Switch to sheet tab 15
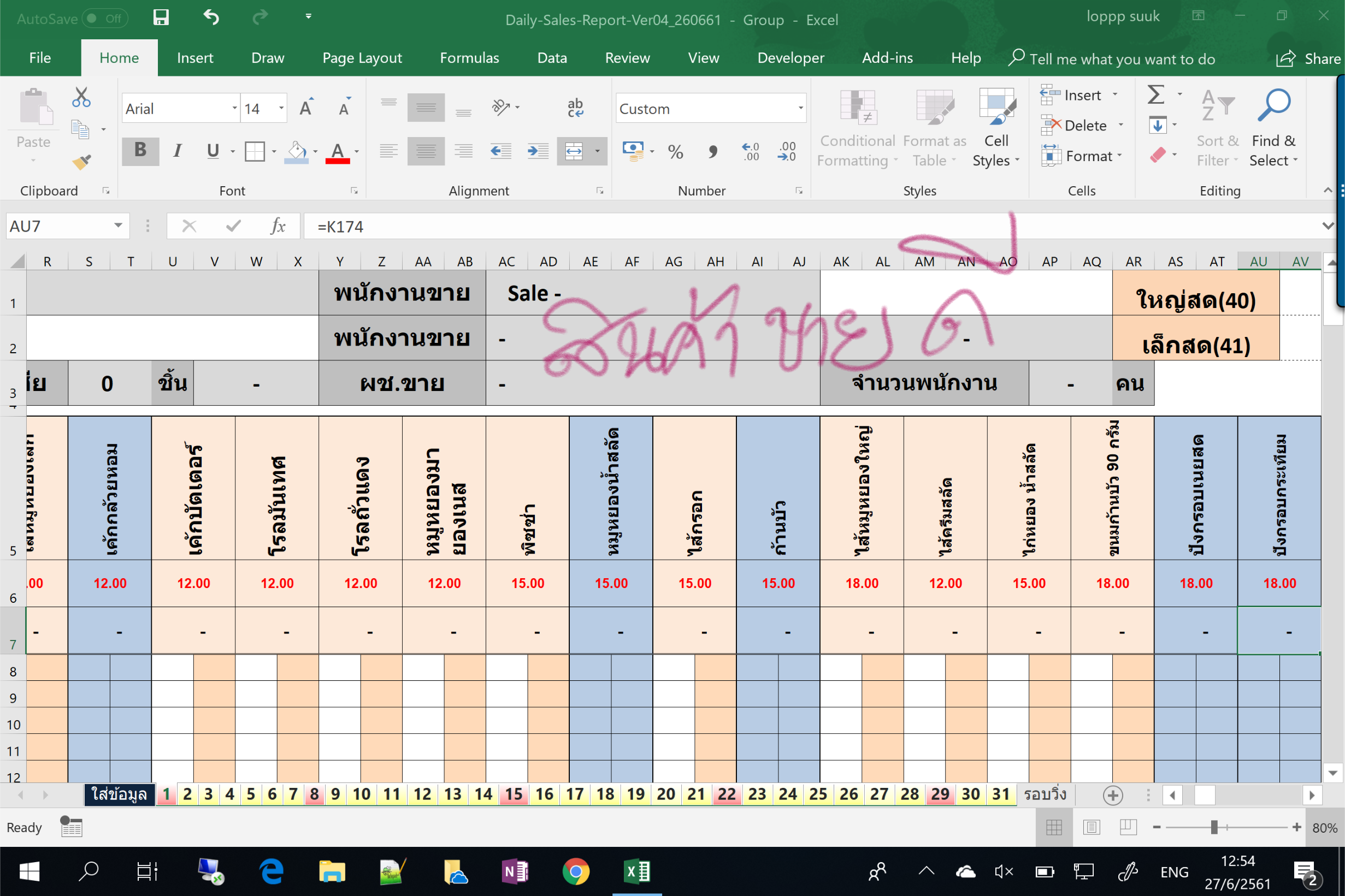1345x896 pixels. pos(514,794)
